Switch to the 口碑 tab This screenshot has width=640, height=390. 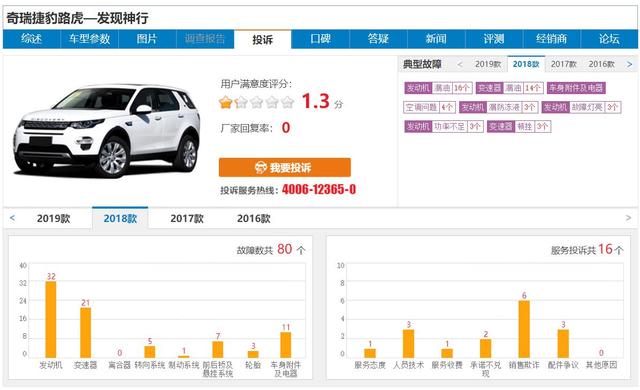pyautogui.click(x=320, y=39)
